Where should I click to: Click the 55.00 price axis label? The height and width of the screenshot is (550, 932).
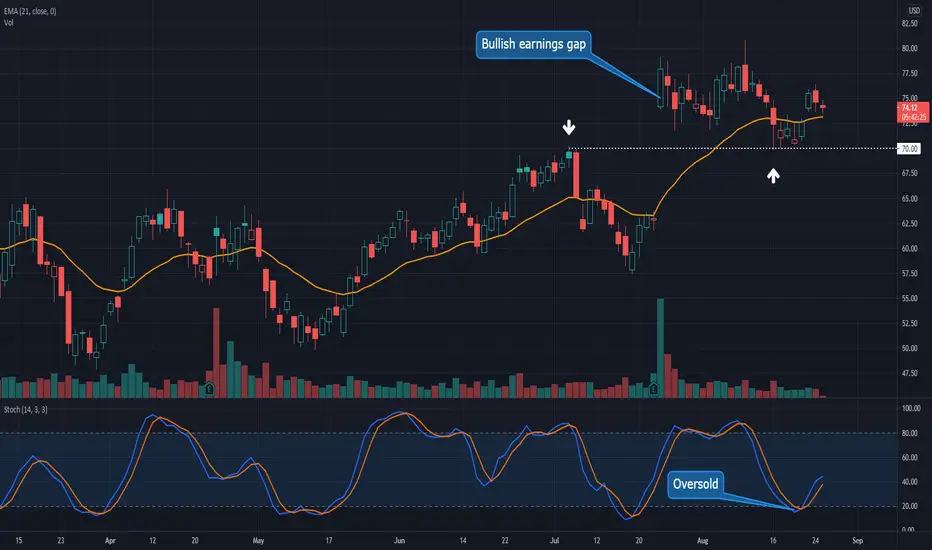[x=909, y=298]
